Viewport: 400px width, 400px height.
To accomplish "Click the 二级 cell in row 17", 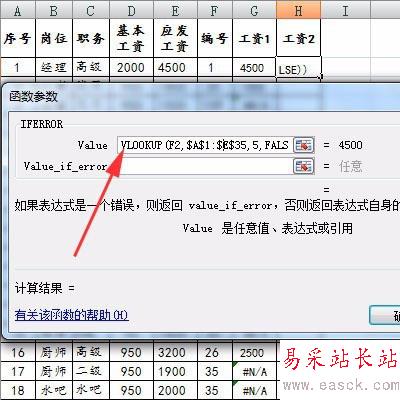I will (91, 371).
